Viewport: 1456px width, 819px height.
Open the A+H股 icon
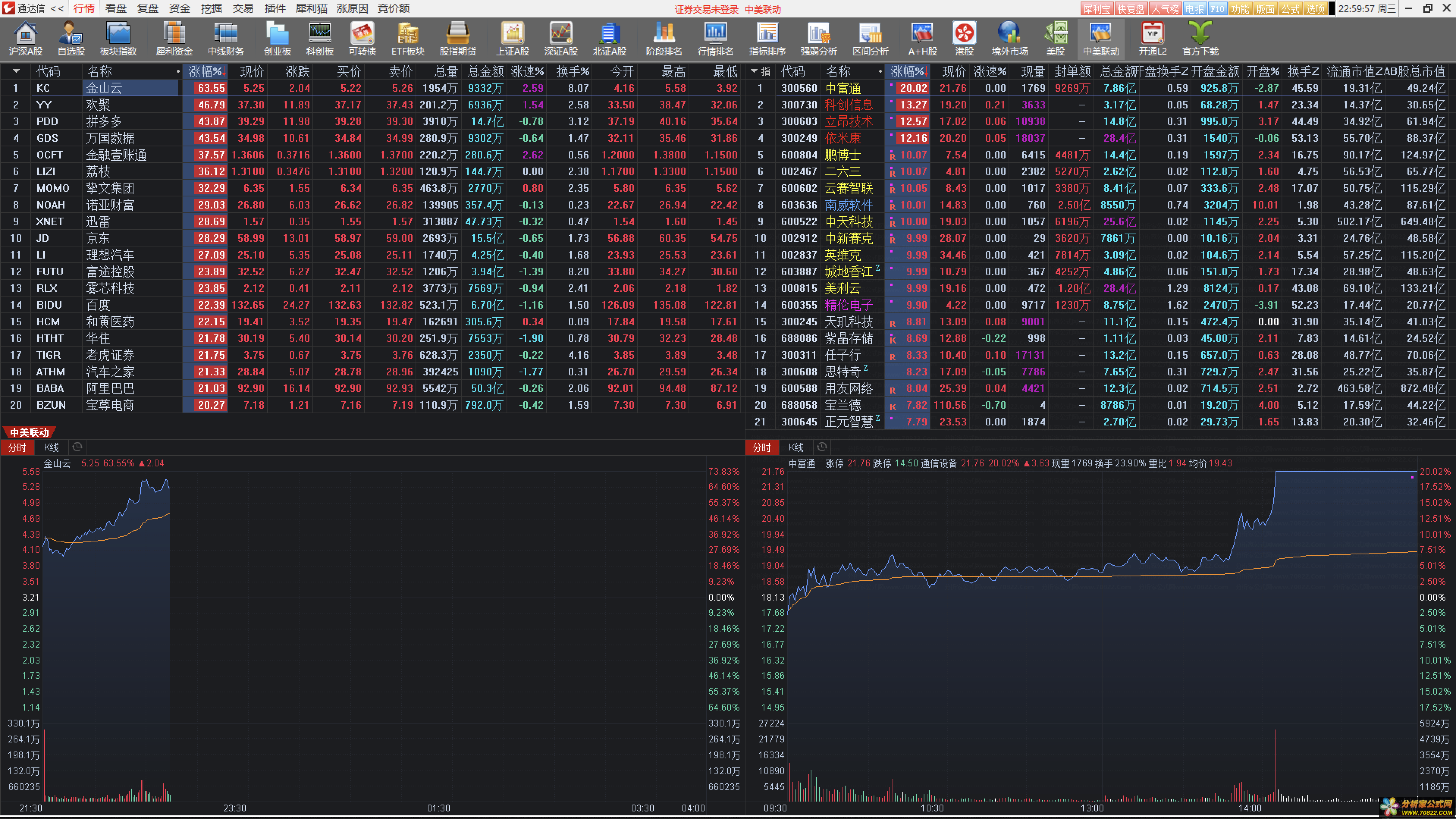coord(923,39)
